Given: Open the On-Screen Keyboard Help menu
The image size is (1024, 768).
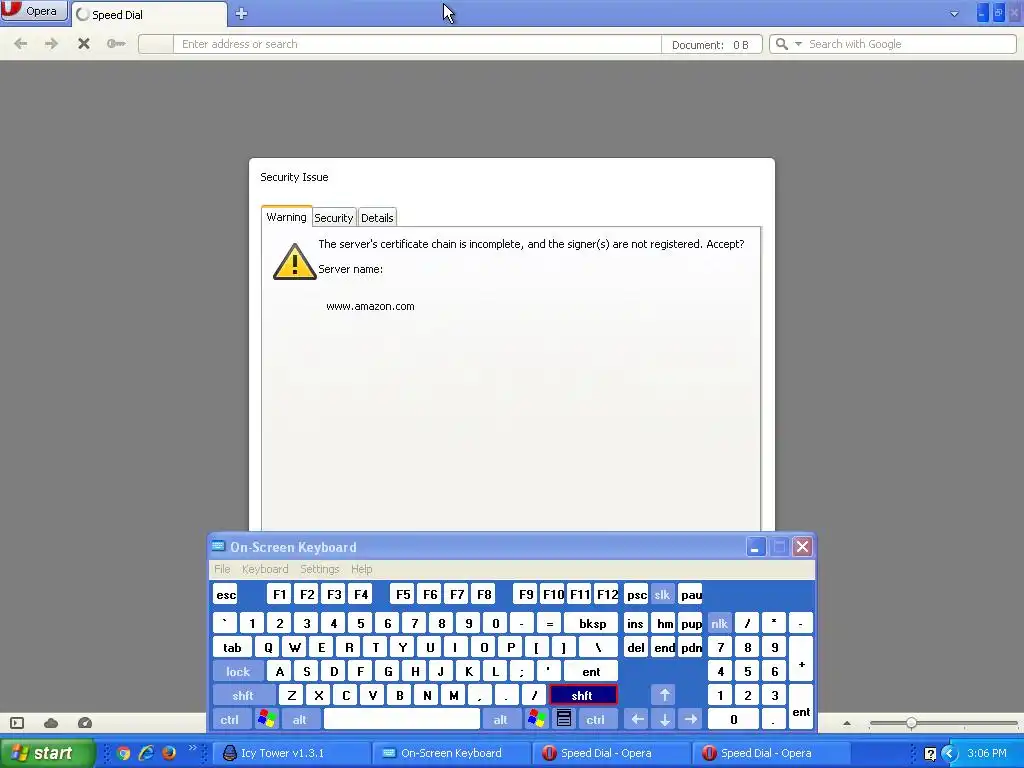Looking at the screenshot, I should coord(361,569).
